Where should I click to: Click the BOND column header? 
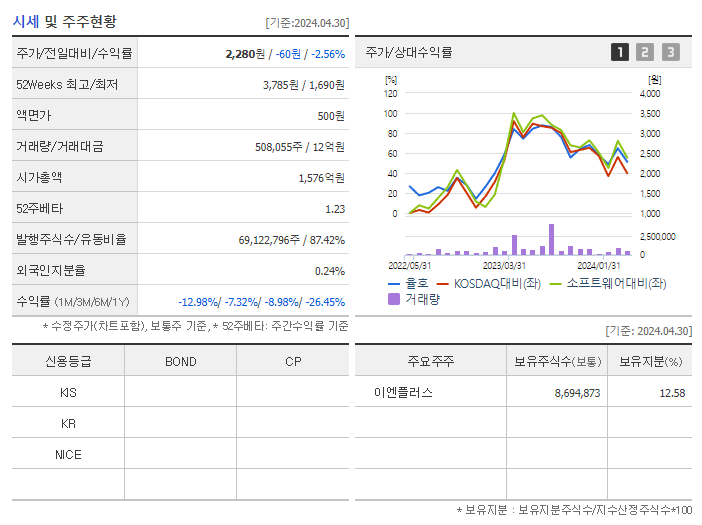click(x=180, y=362)
